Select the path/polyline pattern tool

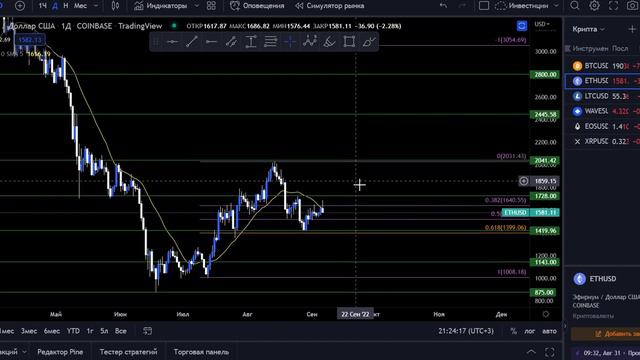point(310,41)
